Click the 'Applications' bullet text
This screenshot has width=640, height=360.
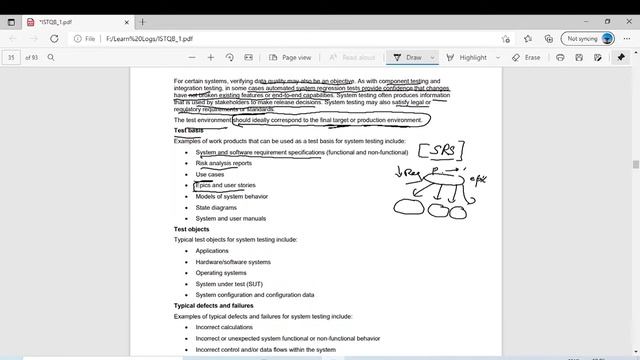click(212, 251)
